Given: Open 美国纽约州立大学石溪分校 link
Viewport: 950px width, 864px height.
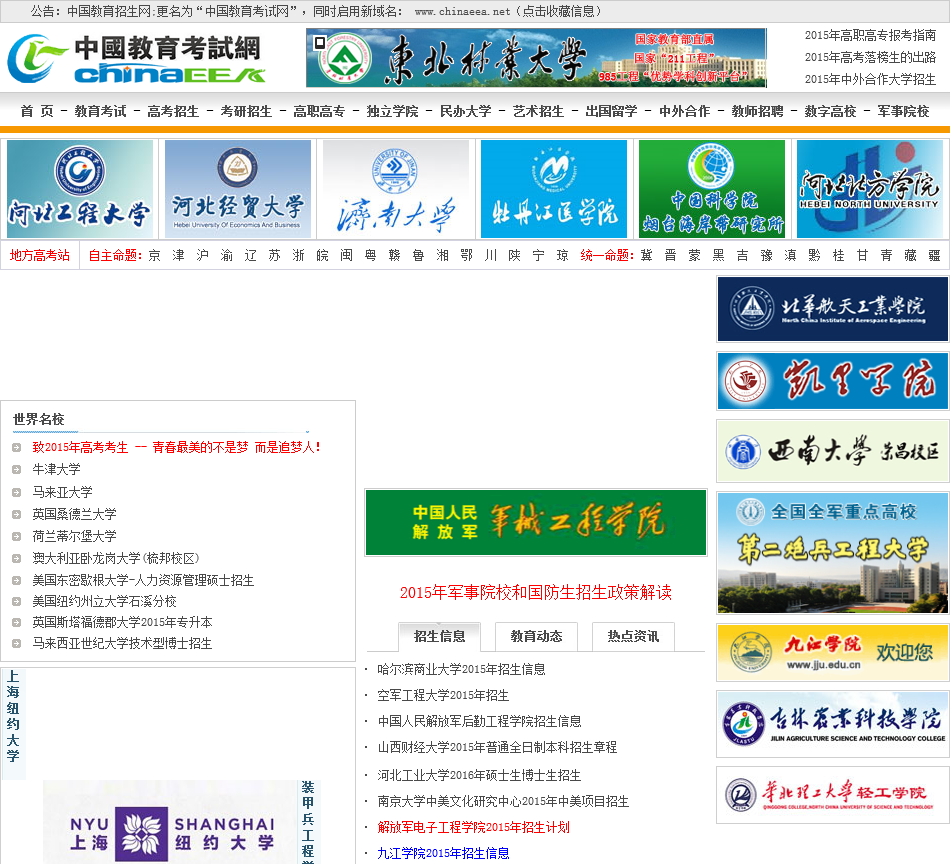Looking at the screenshot, I should (x=104, y=602).
